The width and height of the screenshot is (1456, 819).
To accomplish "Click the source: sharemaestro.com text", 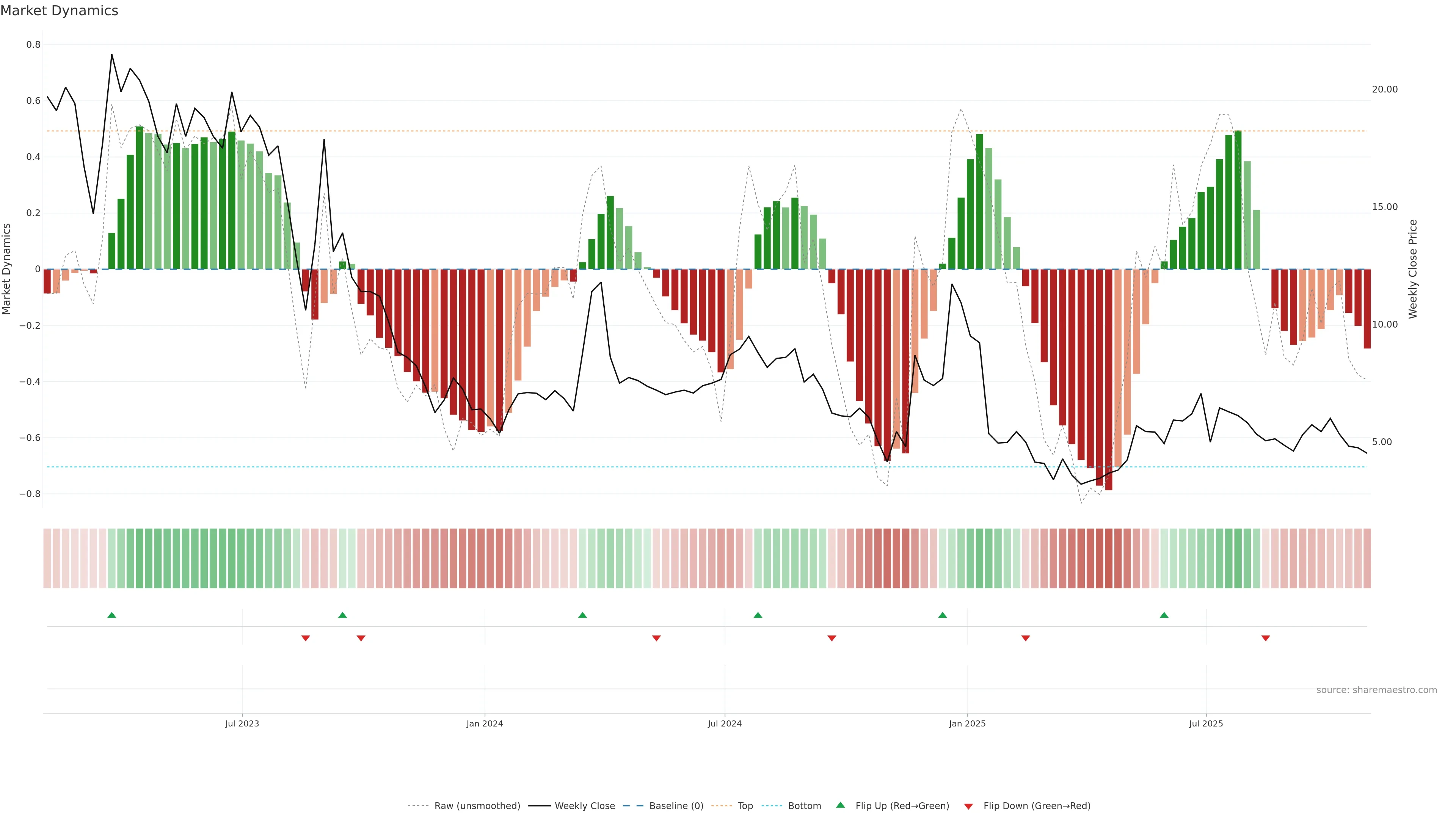I will pos(1376,690).
